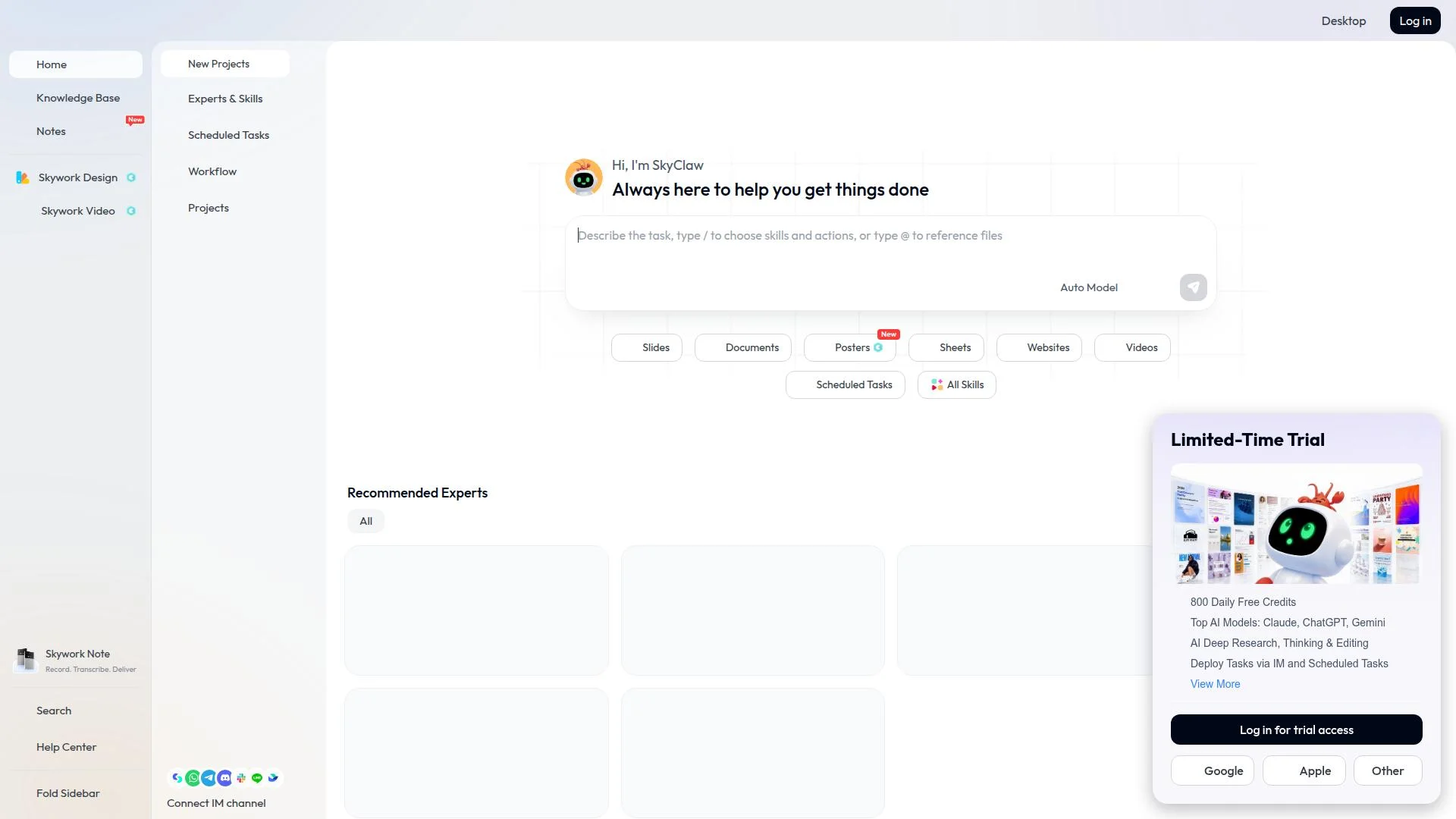Open Help Center
Image resolution: width=1456 pixels, height=819 pixels.
coord(76,747)
